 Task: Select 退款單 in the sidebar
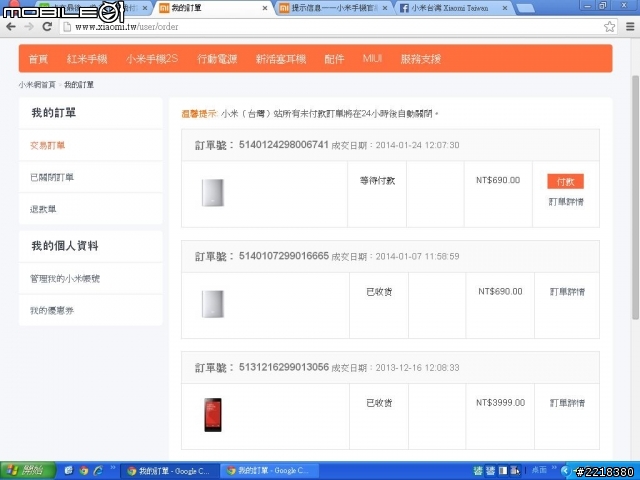click(43, 209)
